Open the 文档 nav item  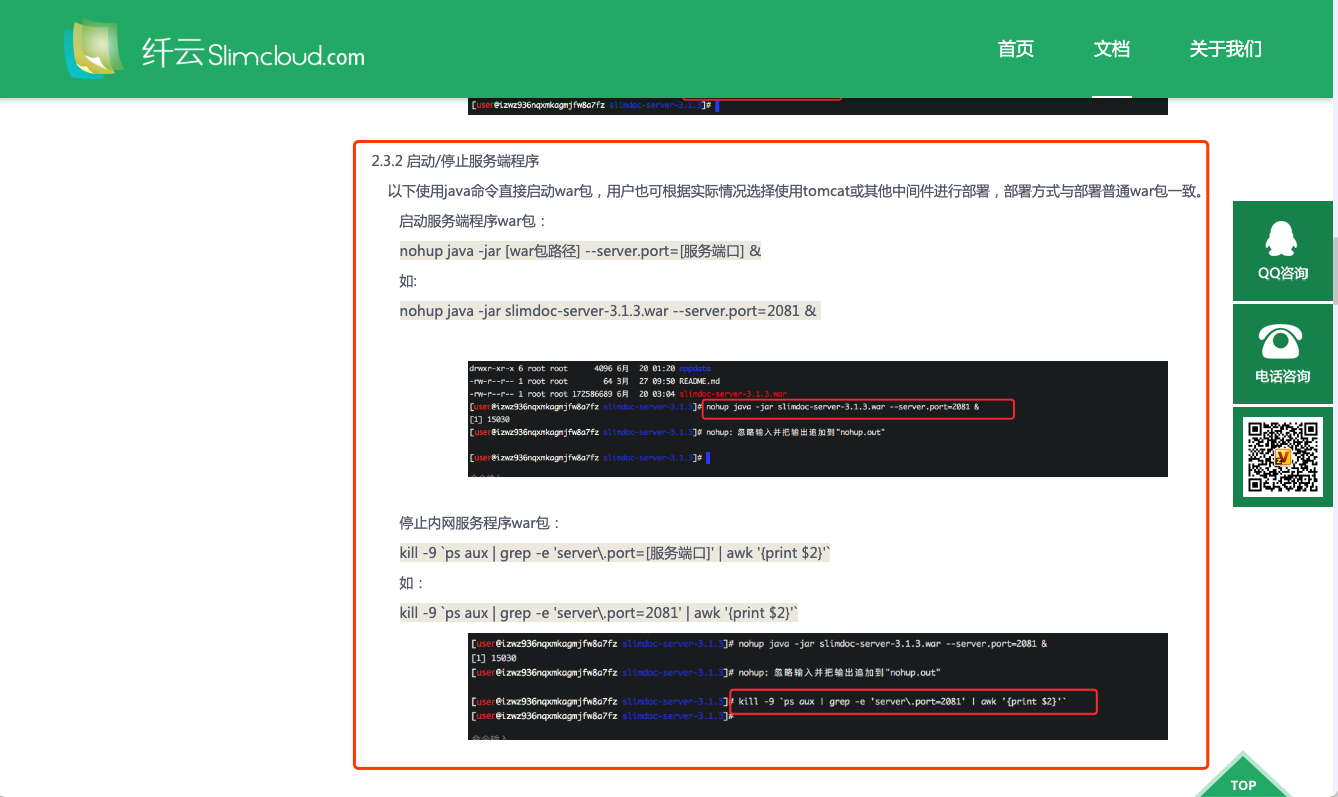[1112, 49]
